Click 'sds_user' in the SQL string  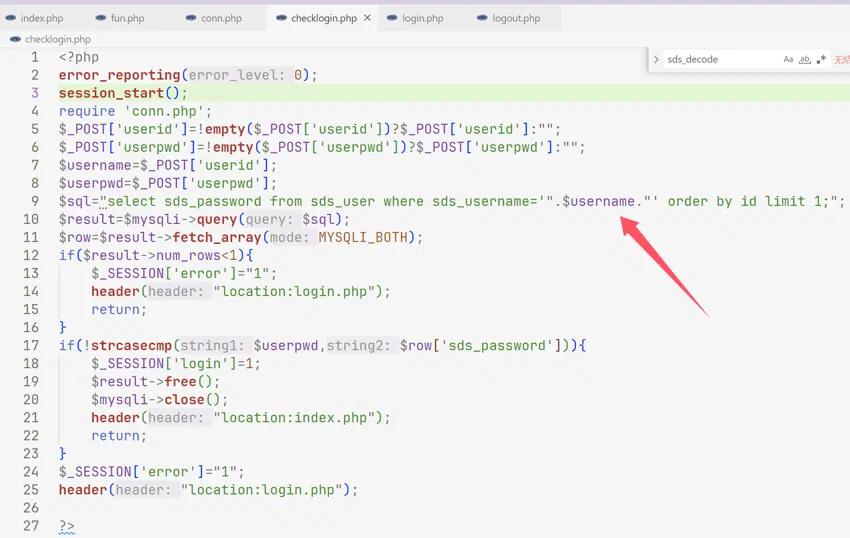[343, 201]
